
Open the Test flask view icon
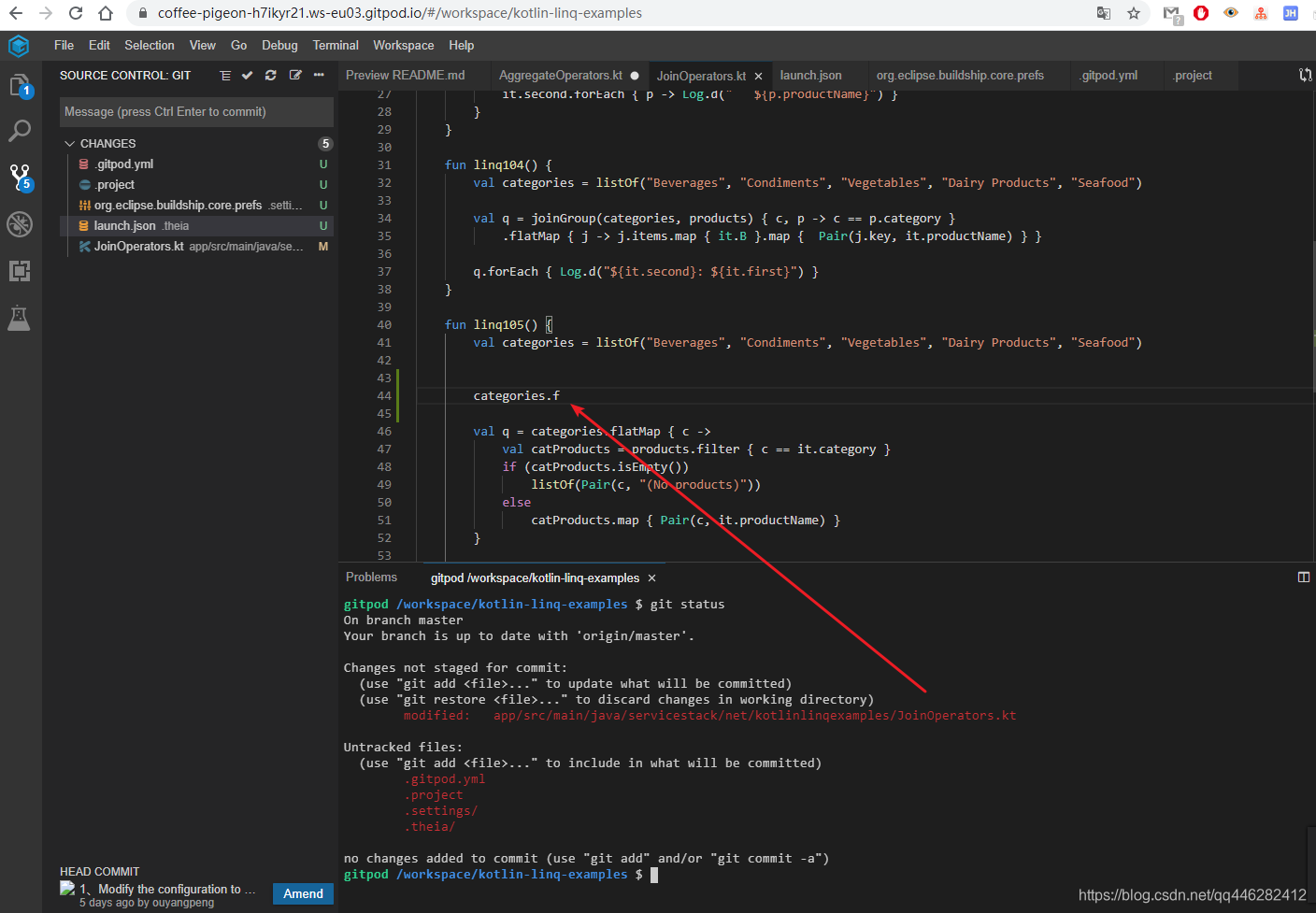pyautogui.click(x=20, y=318)
